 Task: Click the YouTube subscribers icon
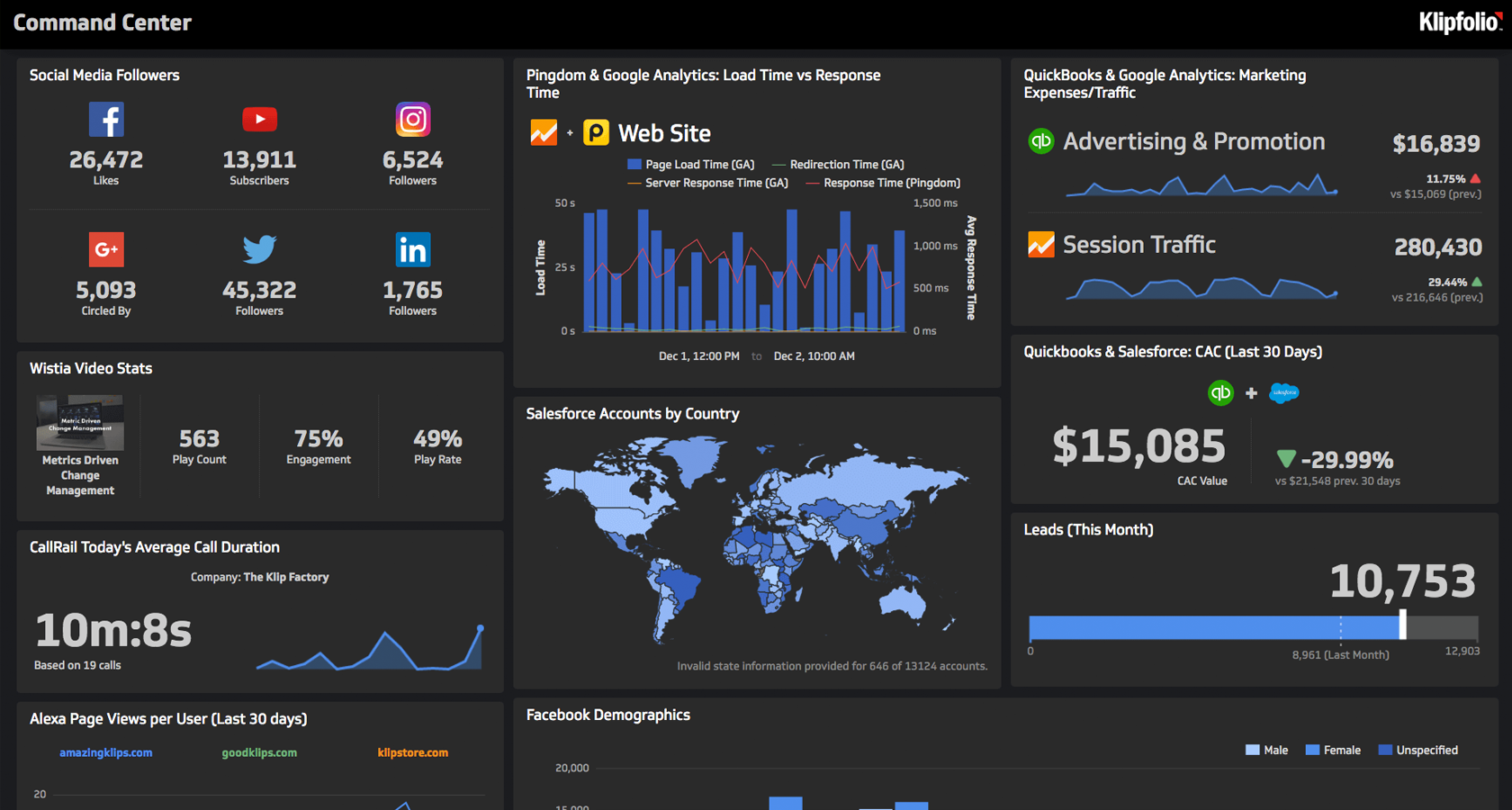click(259, 119)
